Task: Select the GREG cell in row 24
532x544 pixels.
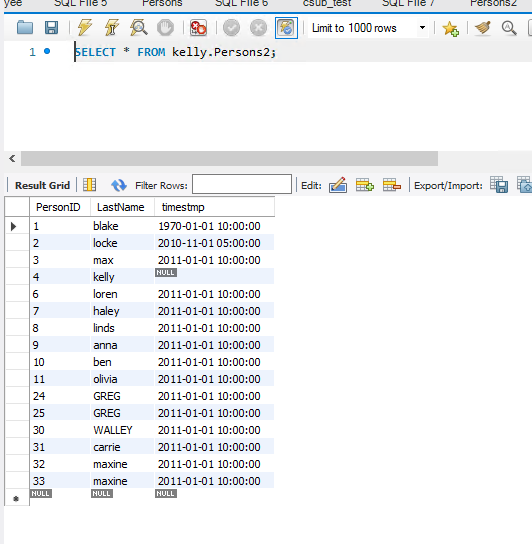Action: (x=122, y=396)
